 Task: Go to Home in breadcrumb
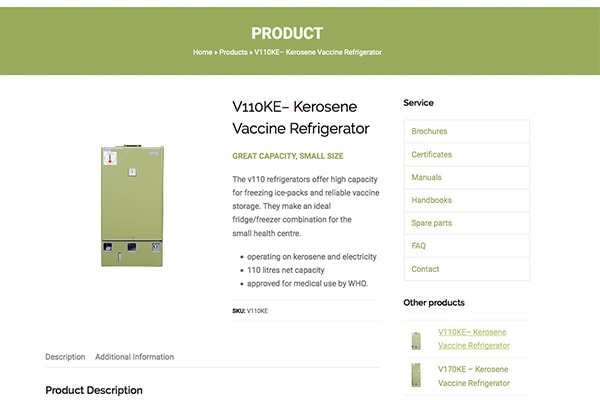coord(202,52)
